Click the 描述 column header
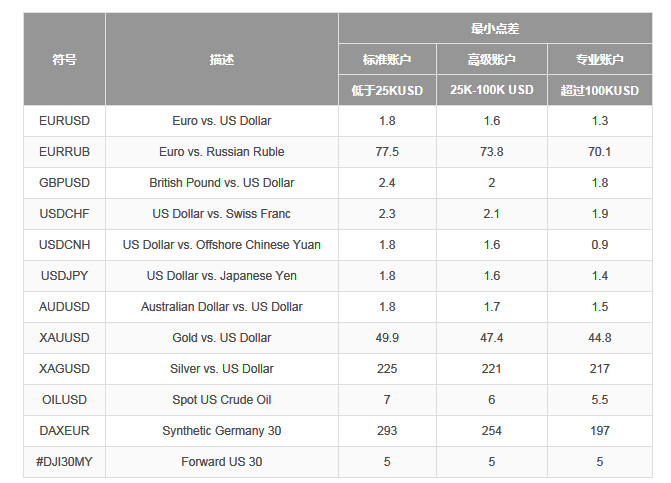This screenshot has width=671, height=483. (222, 59)
